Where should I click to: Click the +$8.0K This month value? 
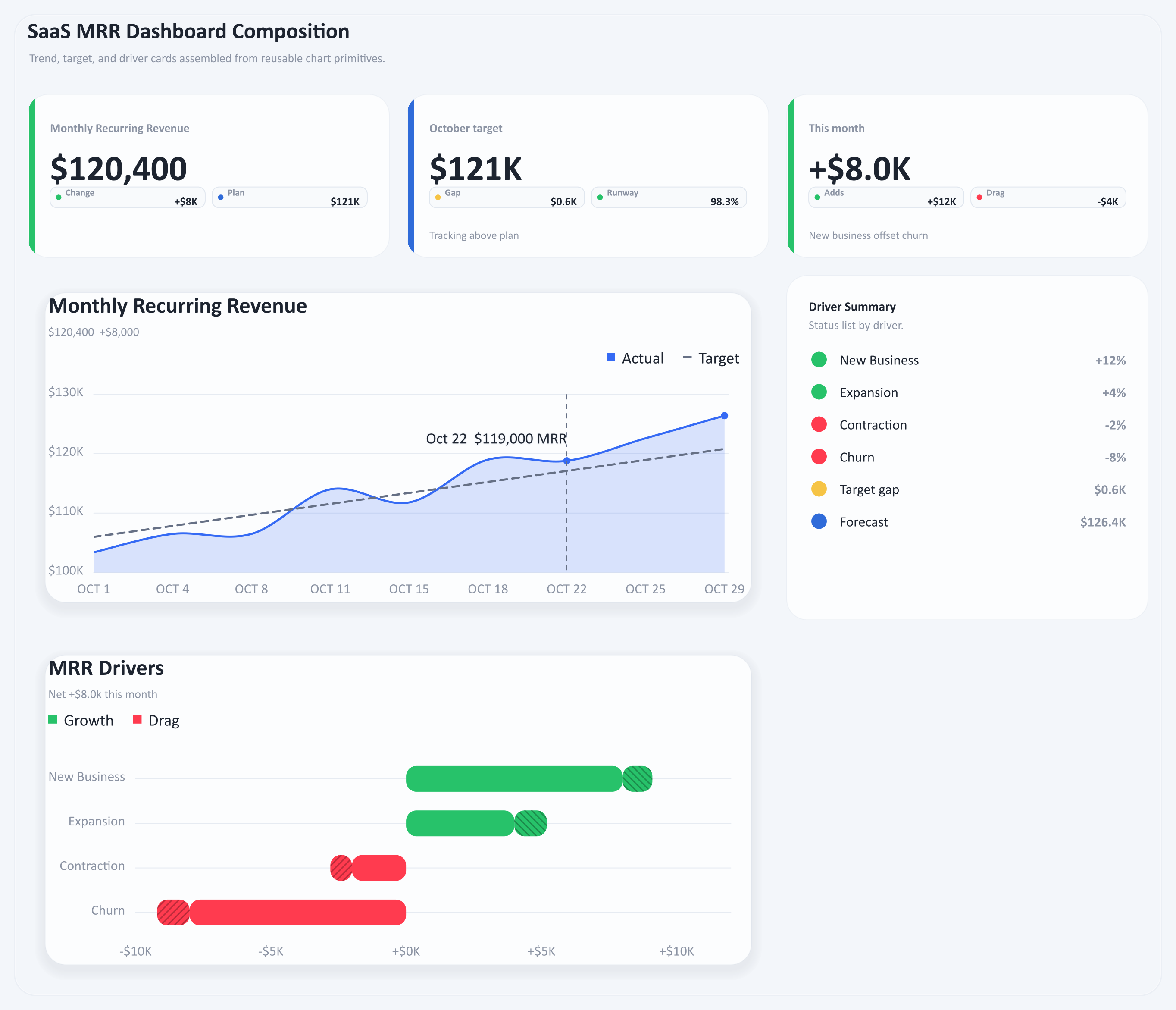click(x=859, y=169)
